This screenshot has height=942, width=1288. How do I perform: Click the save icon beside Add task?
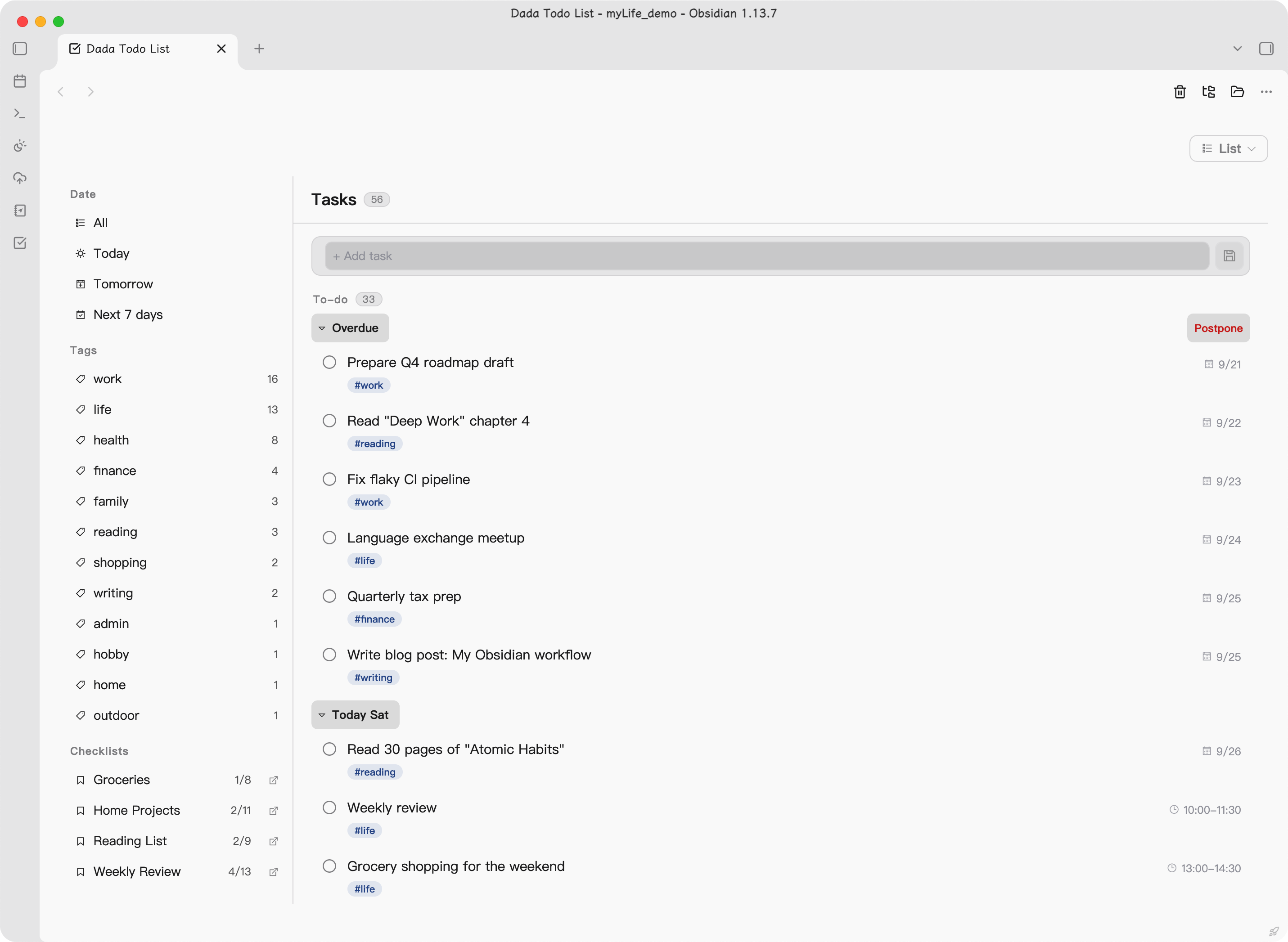pos(1229,256)
